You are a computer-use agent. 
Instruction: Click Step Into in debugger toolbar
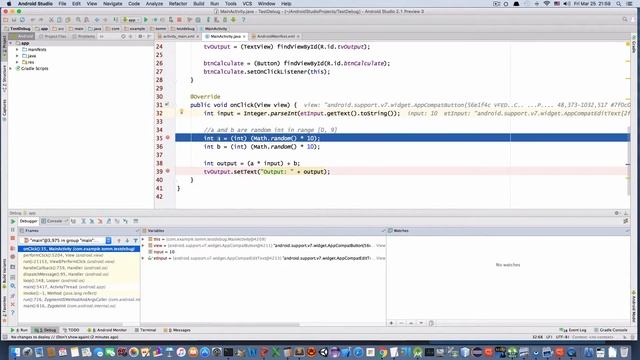click(92, 221)
